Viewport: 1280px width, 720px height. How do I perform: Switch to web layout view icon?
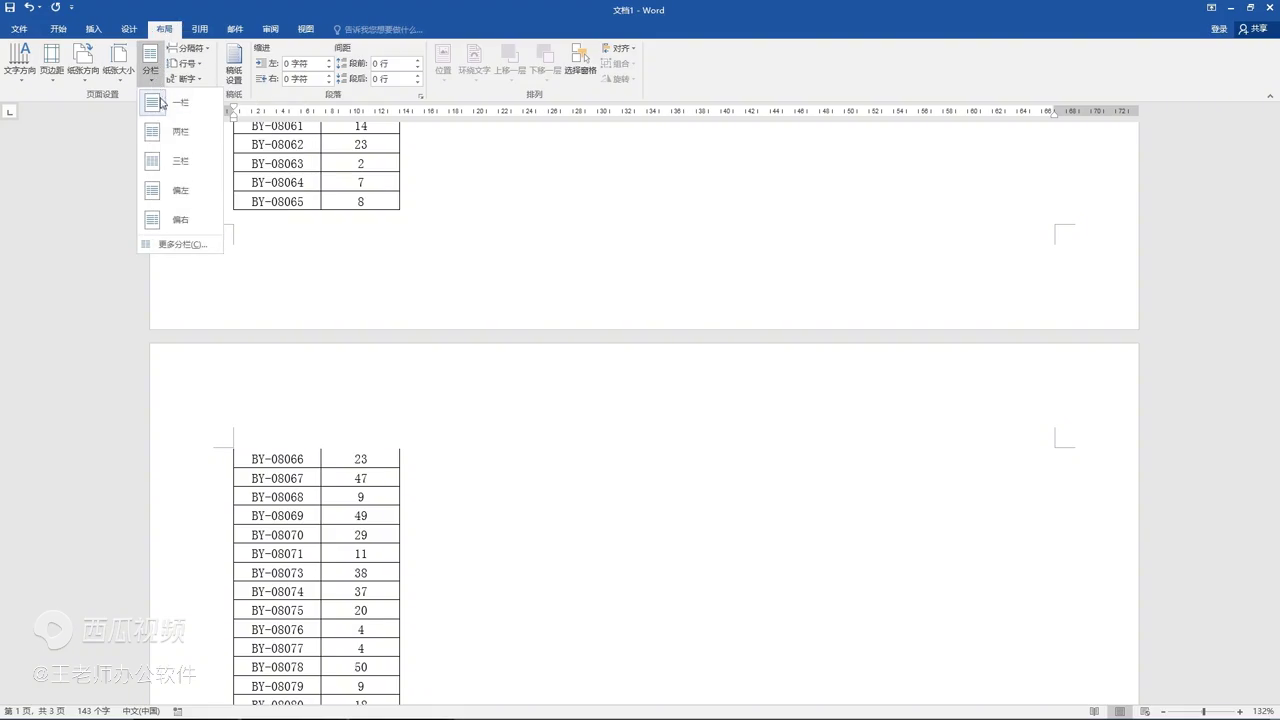pyautogui.click(x=1145, y=711)
